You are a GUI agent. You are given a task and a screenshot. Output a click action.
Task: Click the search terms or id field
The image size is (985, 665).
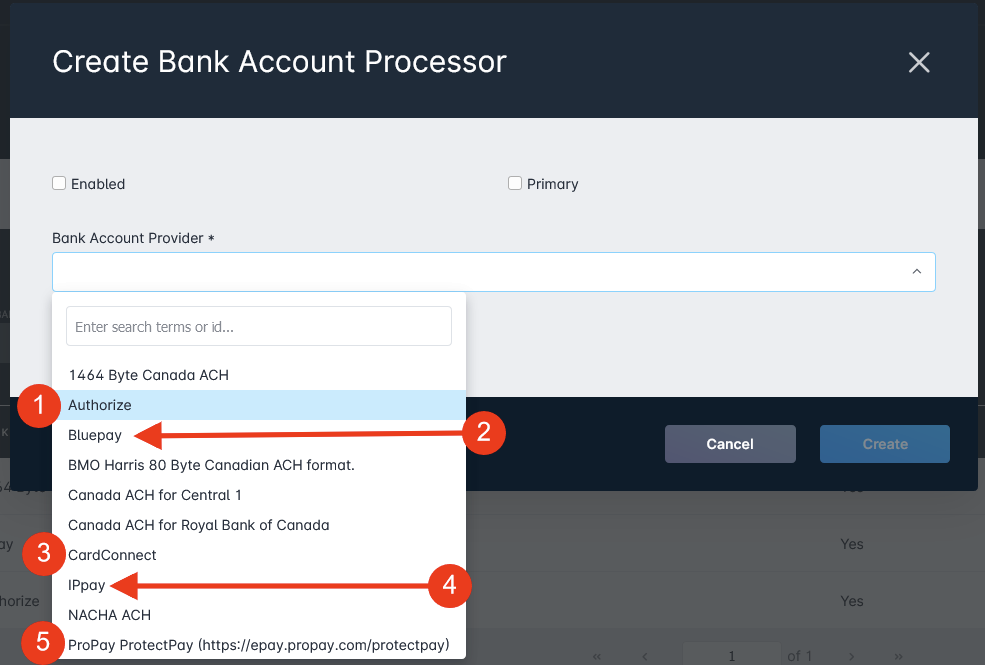(x=259, y=326)
